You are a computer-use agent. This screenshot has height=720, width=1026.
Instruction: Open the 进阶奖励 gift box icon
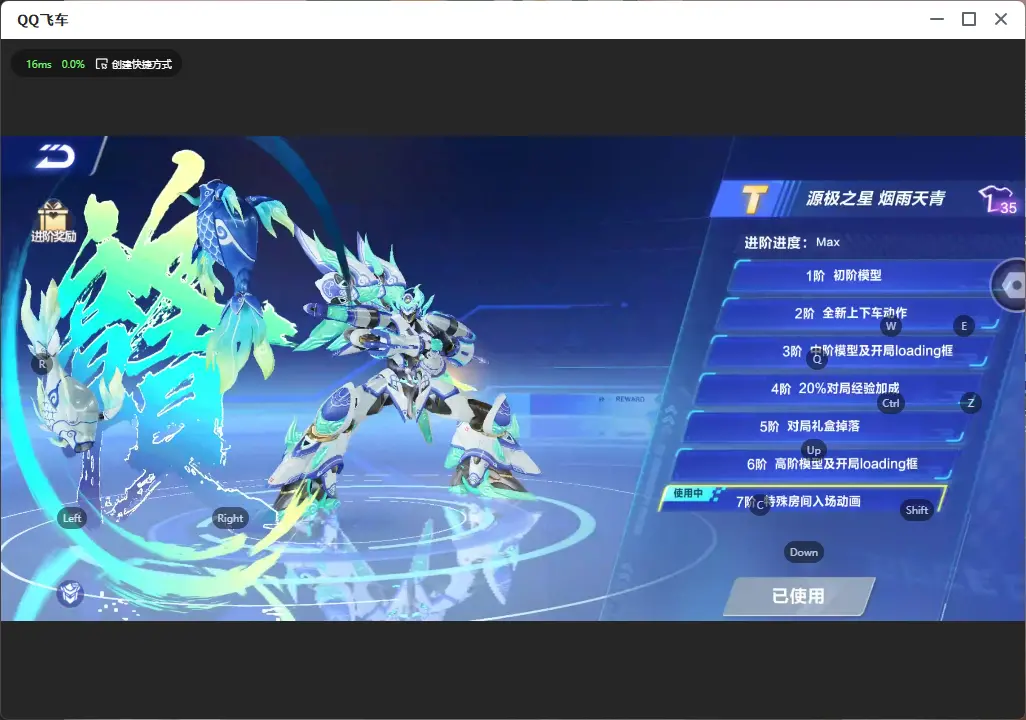pos(53,221)
